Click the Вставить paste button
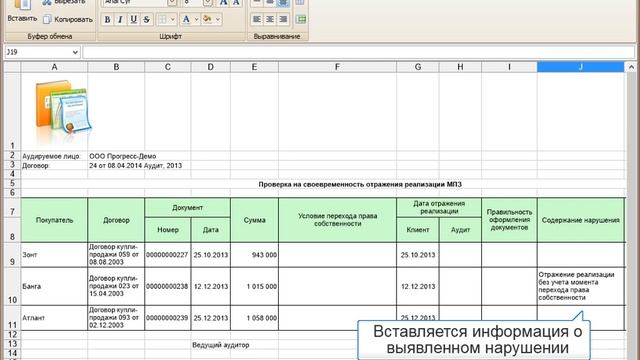This screenshot has width=640, height=360. pos(22,11)
